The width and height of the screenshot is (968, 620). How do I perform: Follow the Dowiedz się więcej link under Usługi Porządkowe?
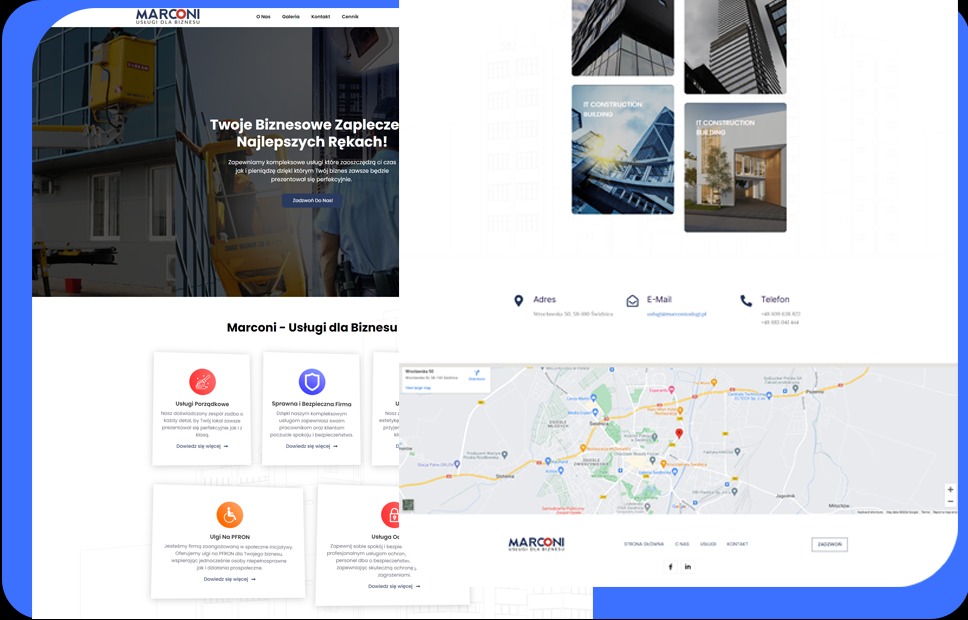[201, 445]
